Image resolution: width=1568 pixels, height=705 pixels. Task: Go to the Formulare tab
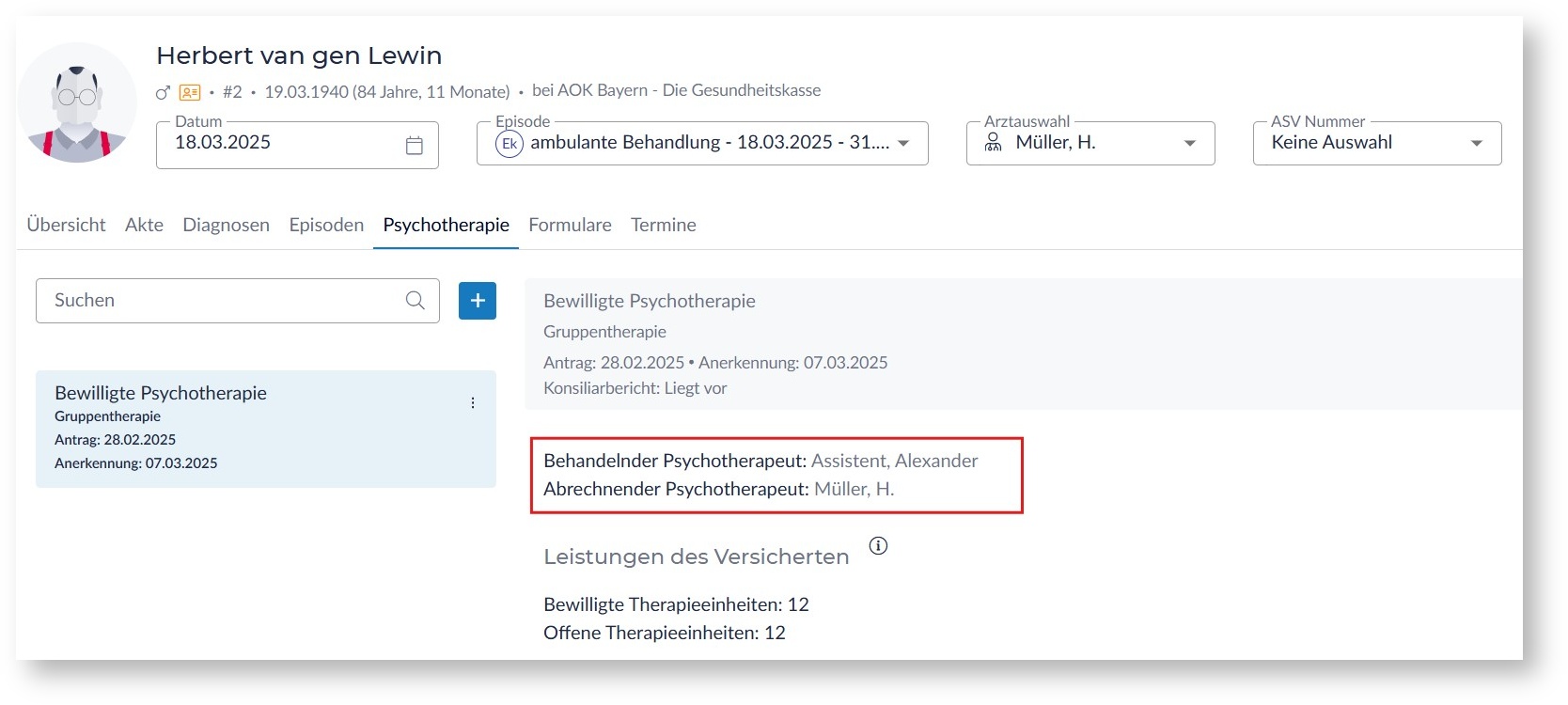(x=570, y=226)
